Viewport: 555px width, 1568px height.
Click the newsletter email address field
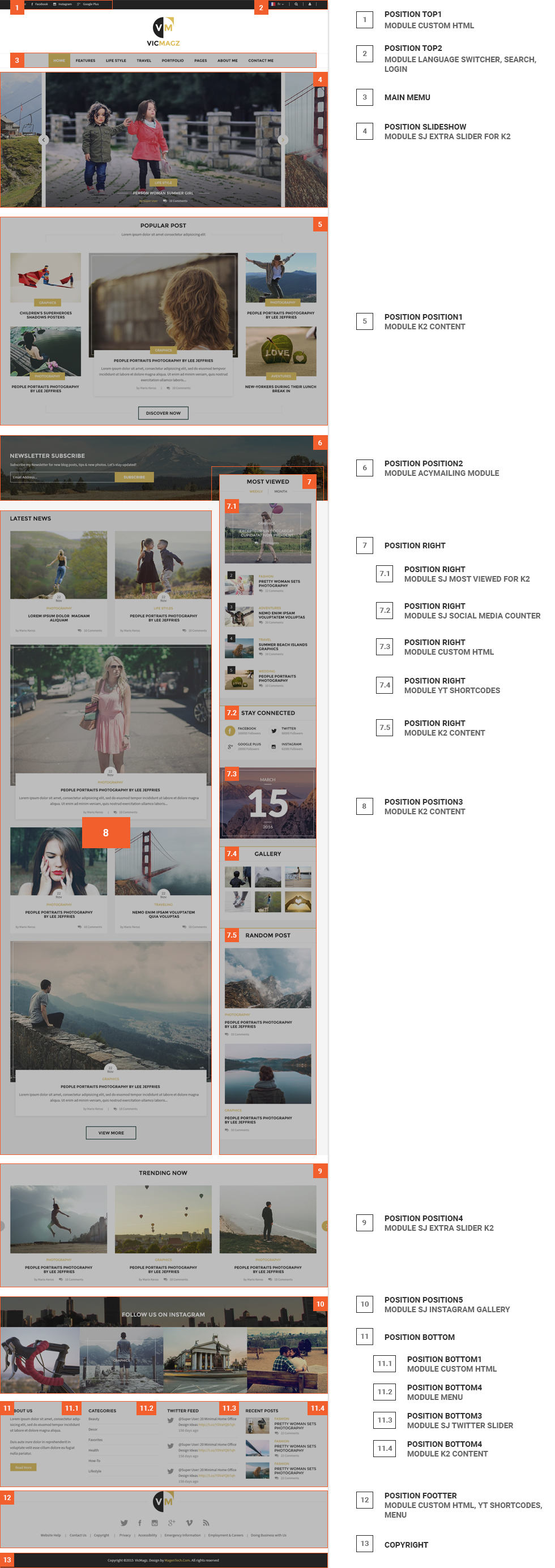tap(62, 477)
